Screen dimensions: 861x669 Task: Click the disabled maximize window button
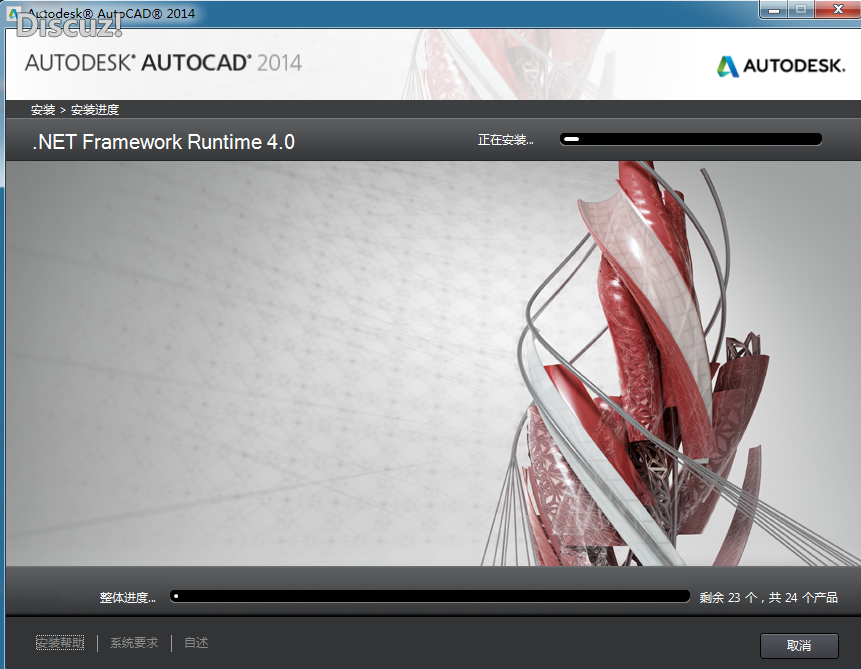pos(801,9)
